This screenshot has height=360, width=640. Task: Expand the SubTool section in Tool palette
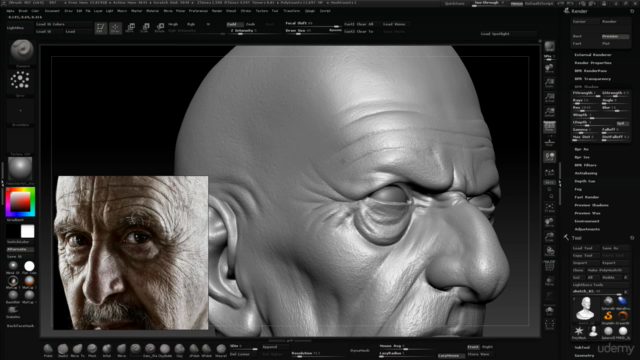coord(582,347)
